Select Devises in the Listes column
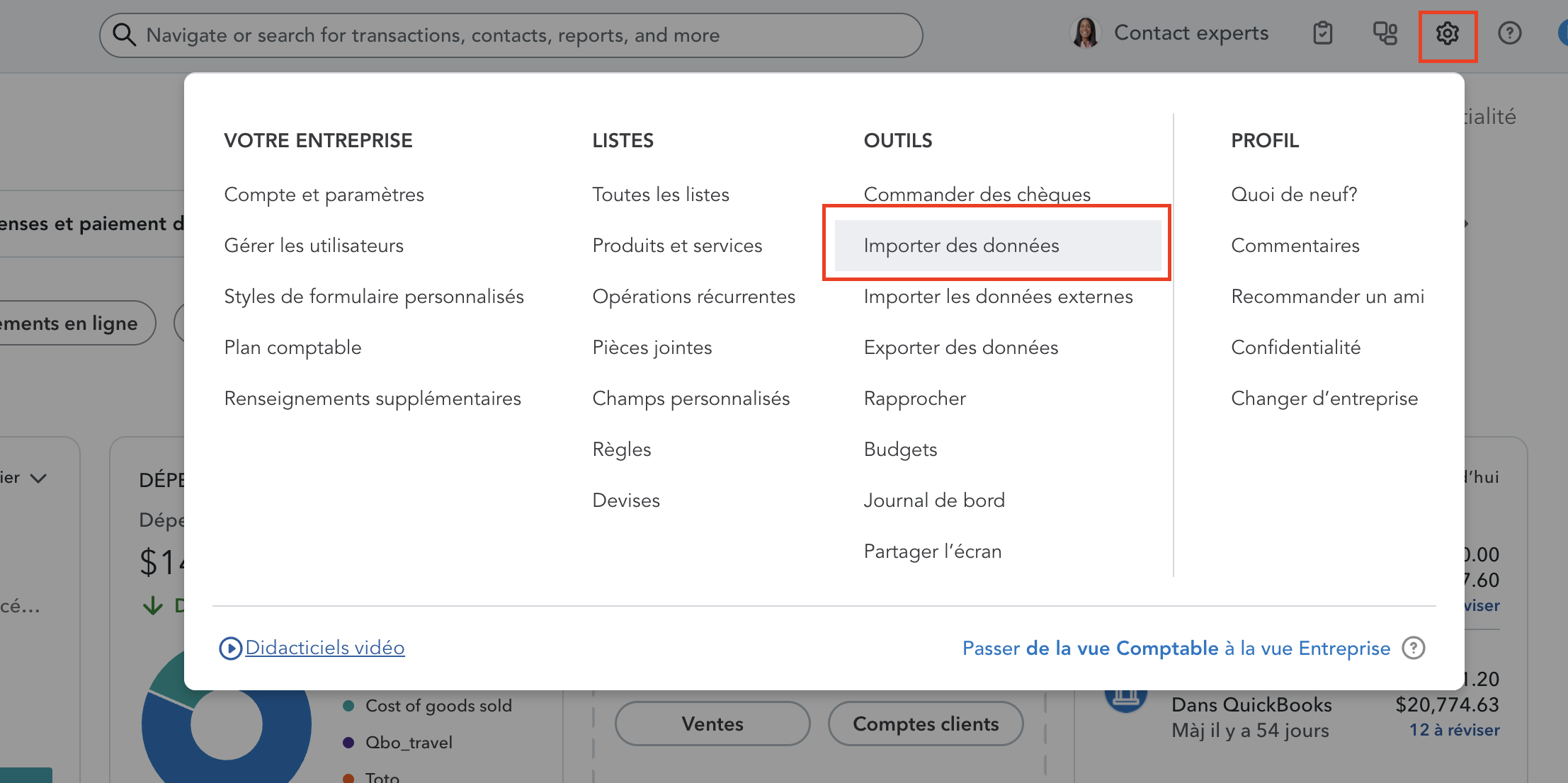Viewport: 1568px width, 783px height. [625, 500]
